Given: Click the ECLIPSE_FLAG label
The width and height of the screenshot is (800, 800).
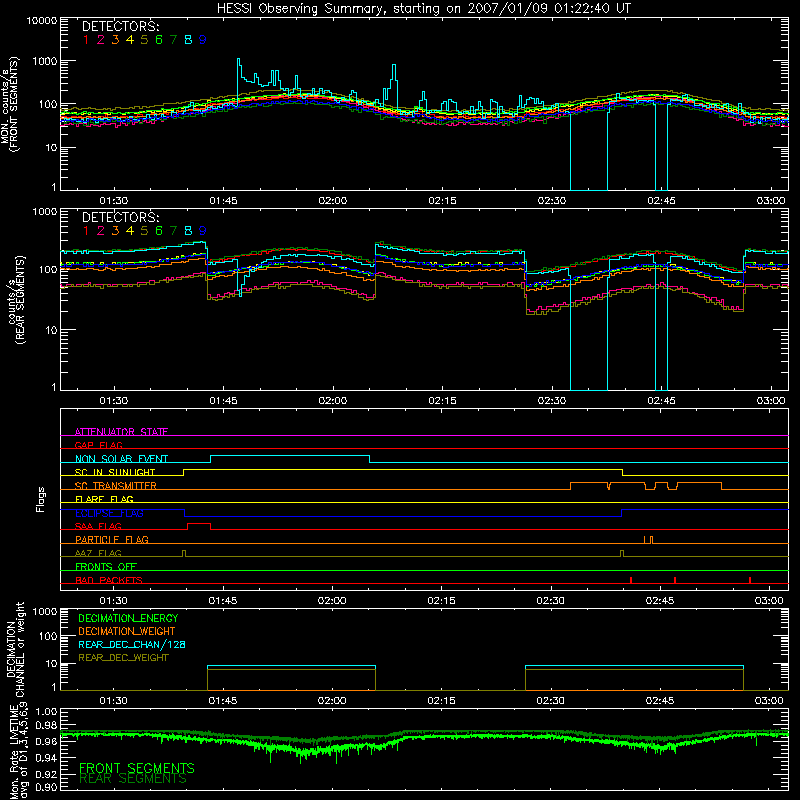Looking at the screenshot, I should click(109, 513).
